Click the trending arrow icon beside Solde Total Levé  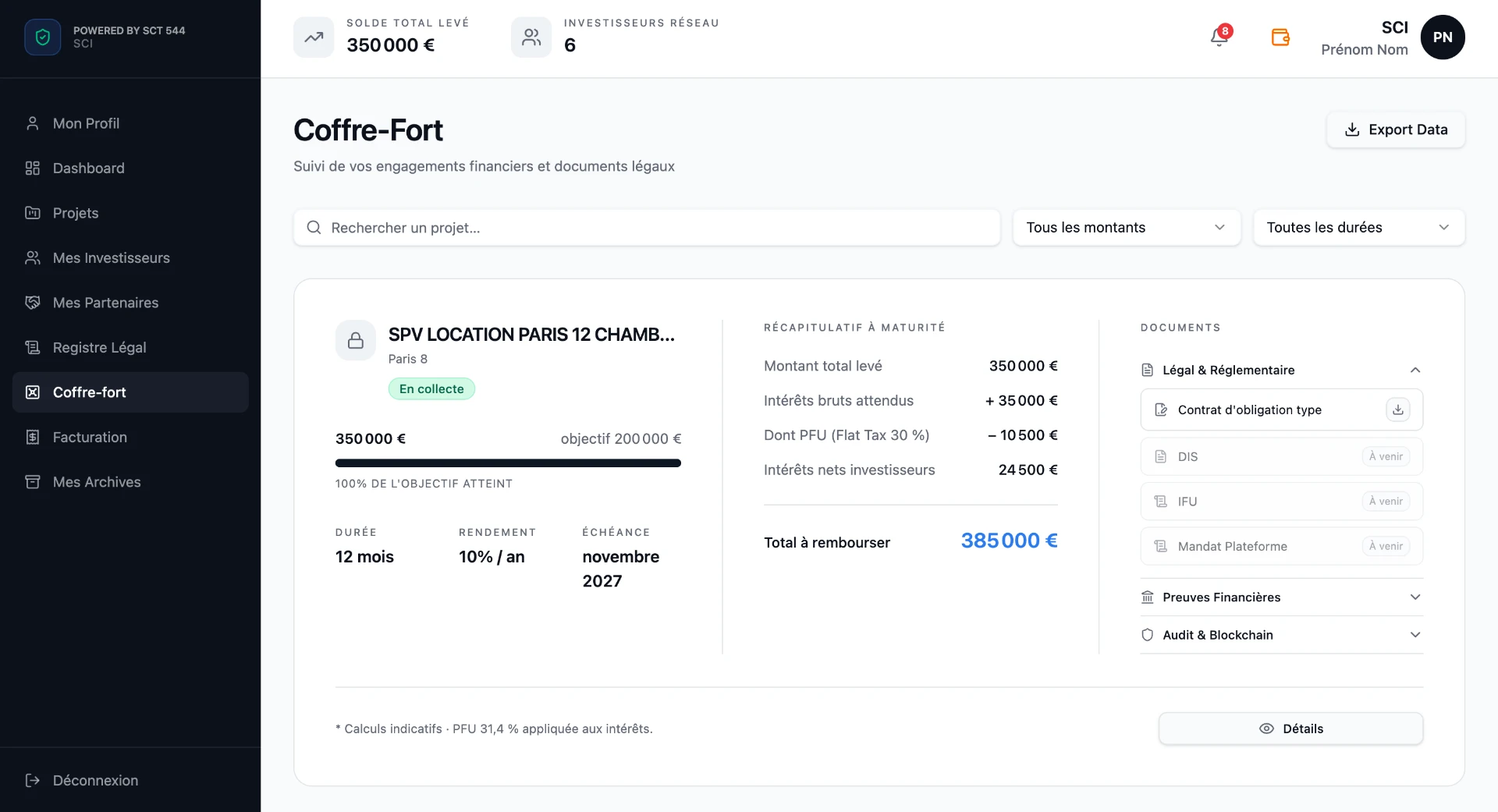point(314,37)
